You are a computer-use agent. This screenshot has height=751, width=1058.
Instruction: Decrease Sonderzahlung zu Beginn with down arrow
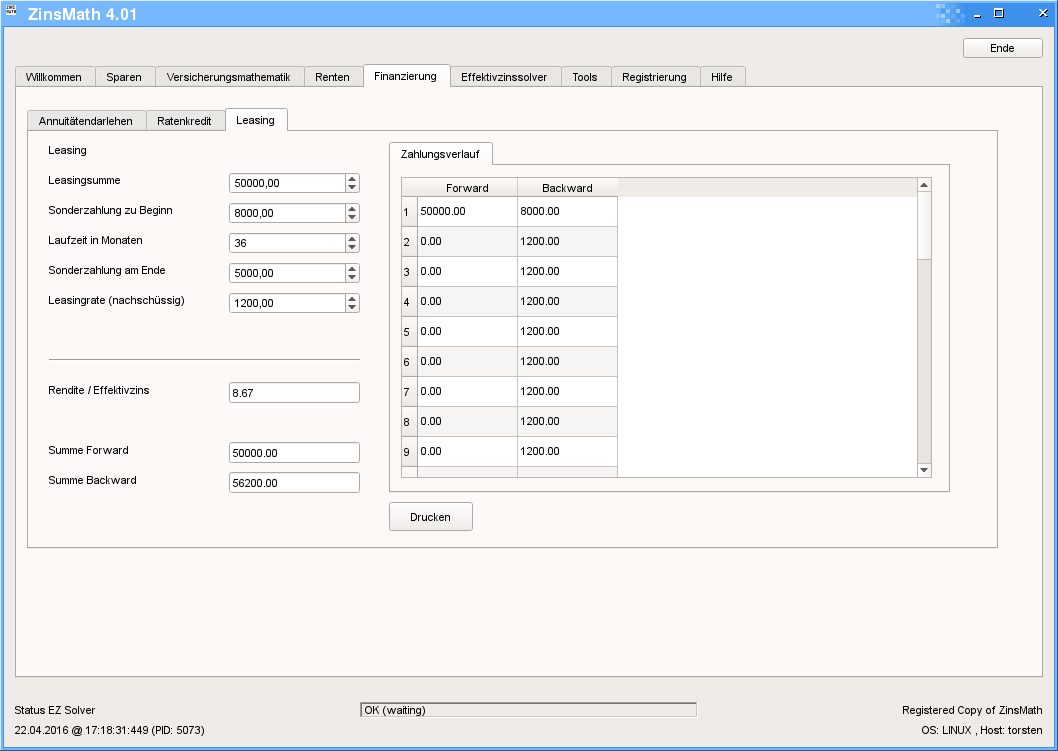coord(352,217)
